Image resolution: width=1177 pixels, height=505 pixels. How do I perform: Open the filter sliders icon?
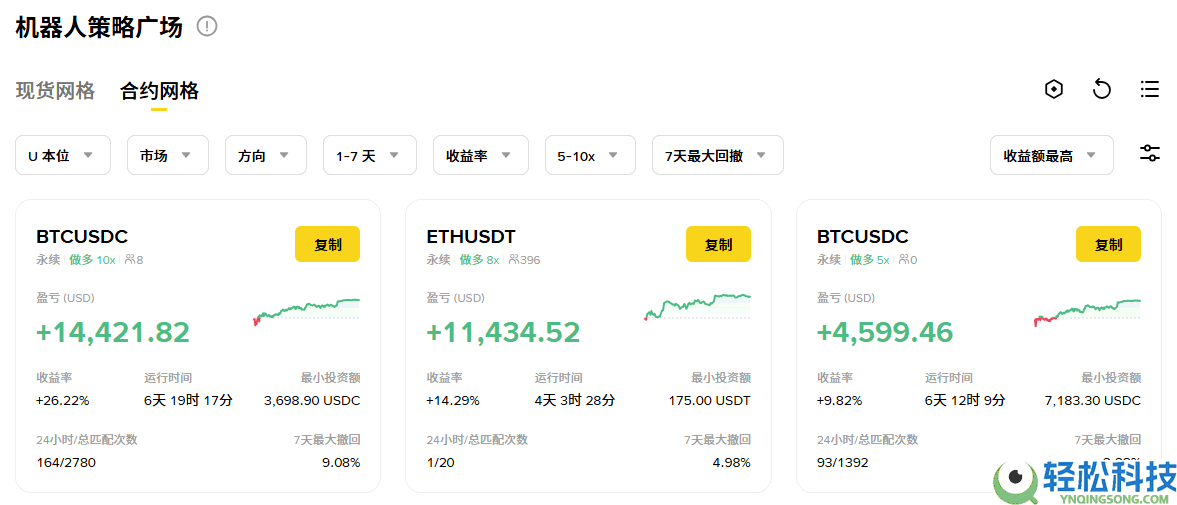coord(1150,154)
